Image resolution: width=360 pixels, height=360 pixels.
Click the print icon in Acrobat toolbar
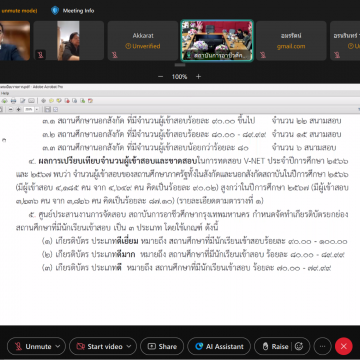(13, 101)
